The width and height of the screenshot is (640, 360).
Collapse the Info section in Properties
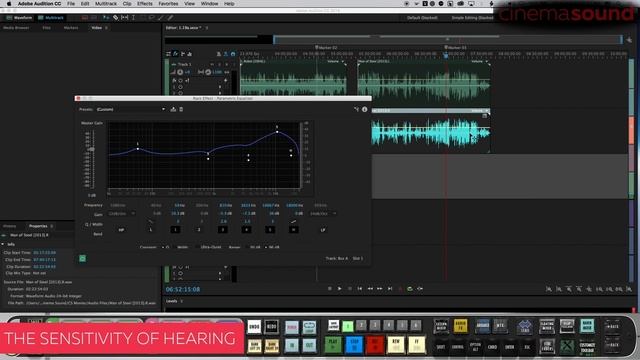[3, 244]
